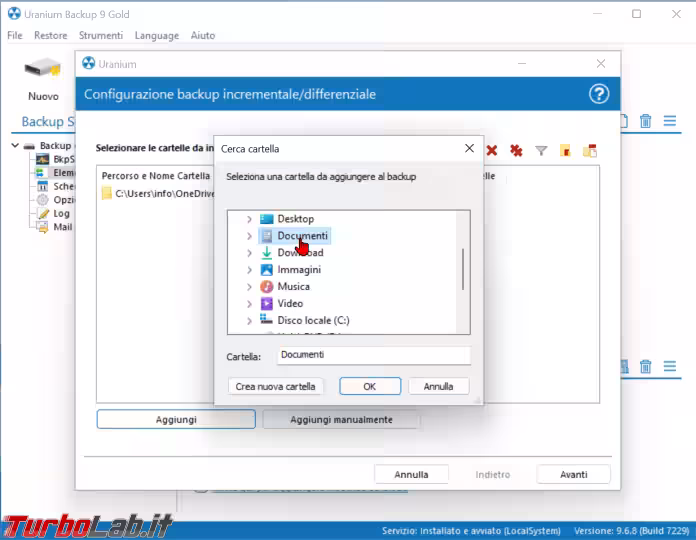
Task: Click the red X remove item icon
Action: (491, 150)
